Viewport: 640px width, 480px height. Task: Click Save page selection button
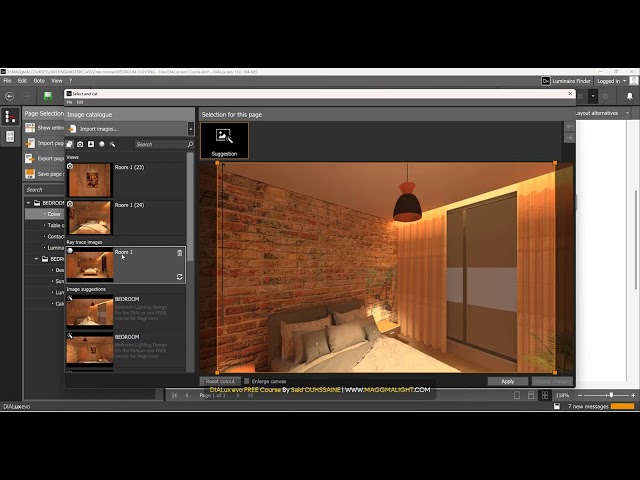pos(44,174)
